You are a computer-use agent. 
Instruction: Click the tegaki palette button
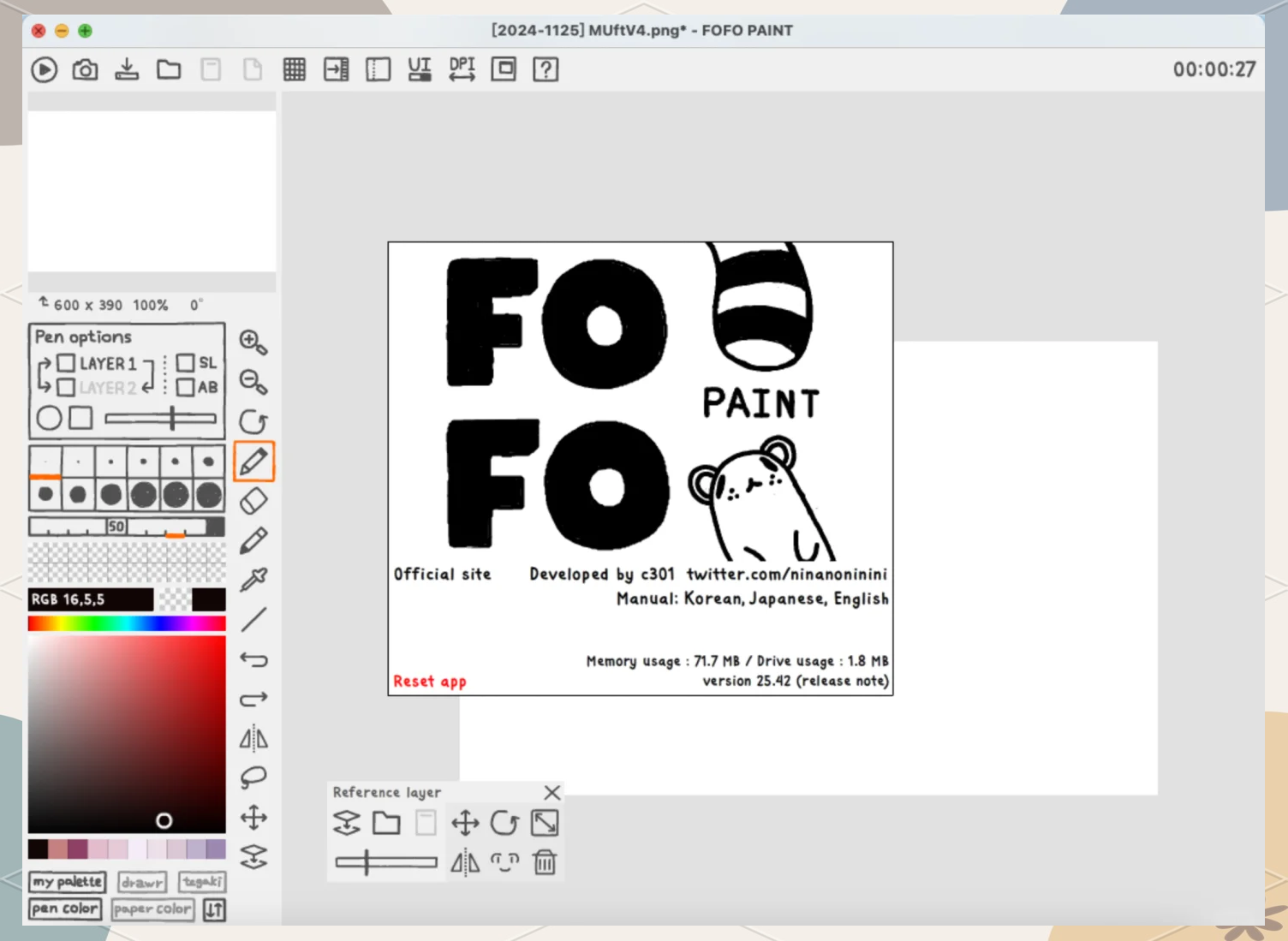[x=202, y=882]
